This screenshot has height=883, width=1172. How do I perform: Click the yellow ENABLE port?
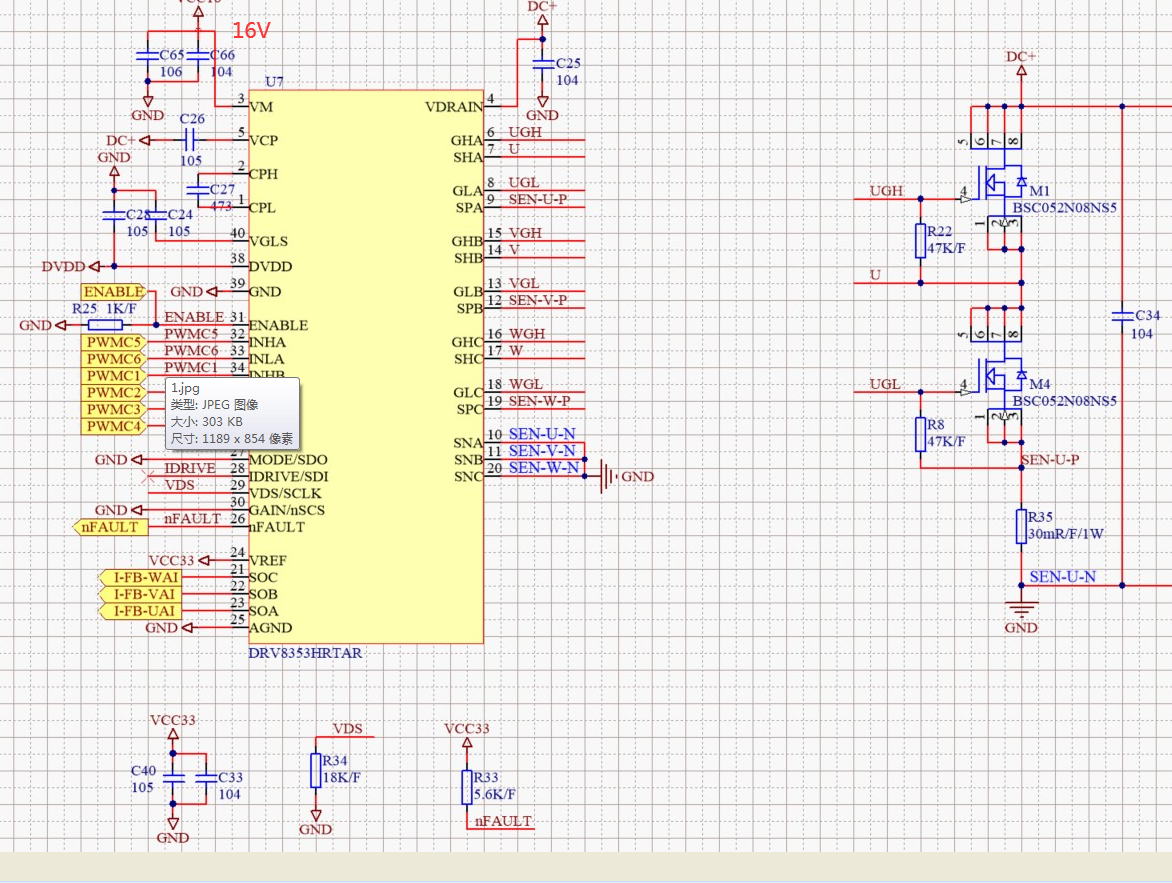(114, 292)
